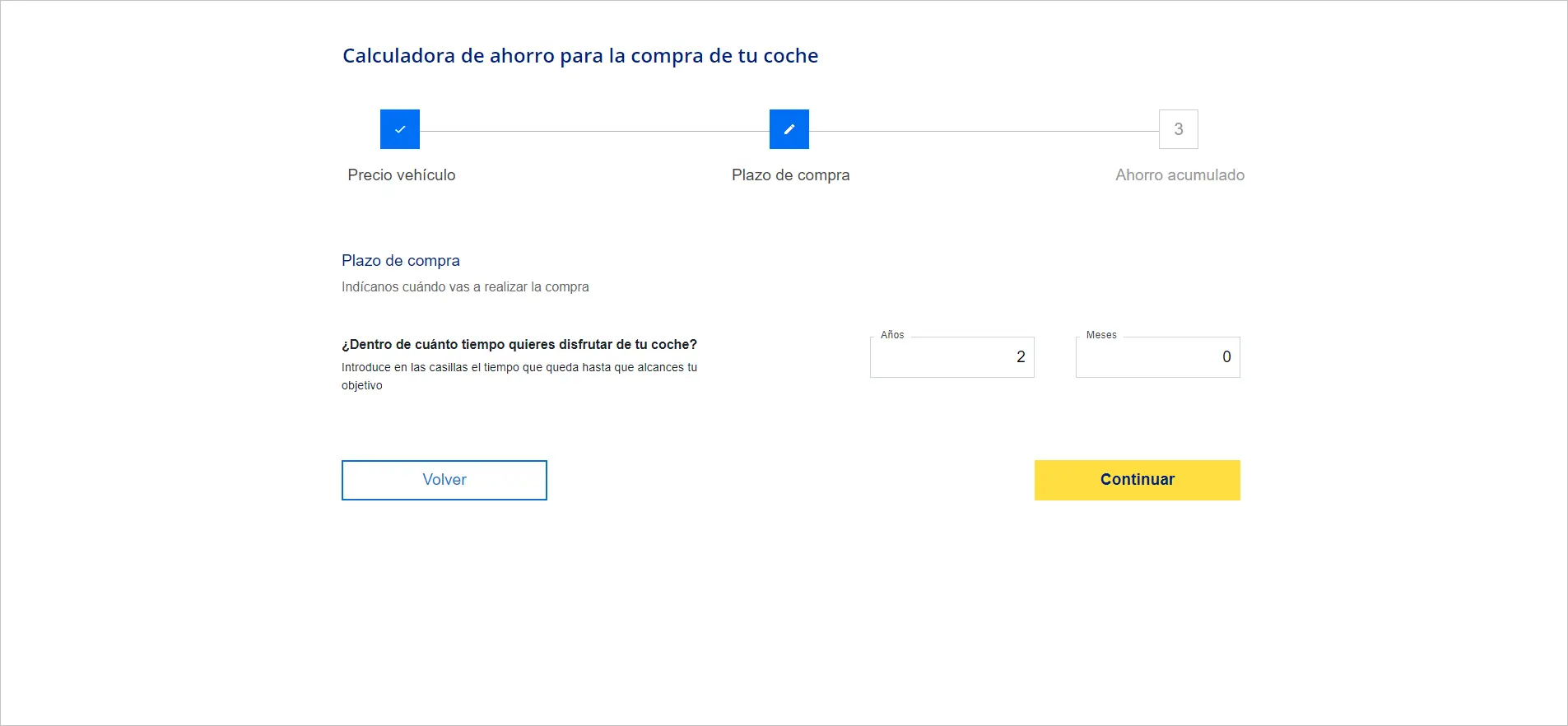Click the checkmark icon for Precio vehículo step
Image resolution: width=1568 pixels, height=726 pixels.
pyautogui.click(x=400, y=129)
